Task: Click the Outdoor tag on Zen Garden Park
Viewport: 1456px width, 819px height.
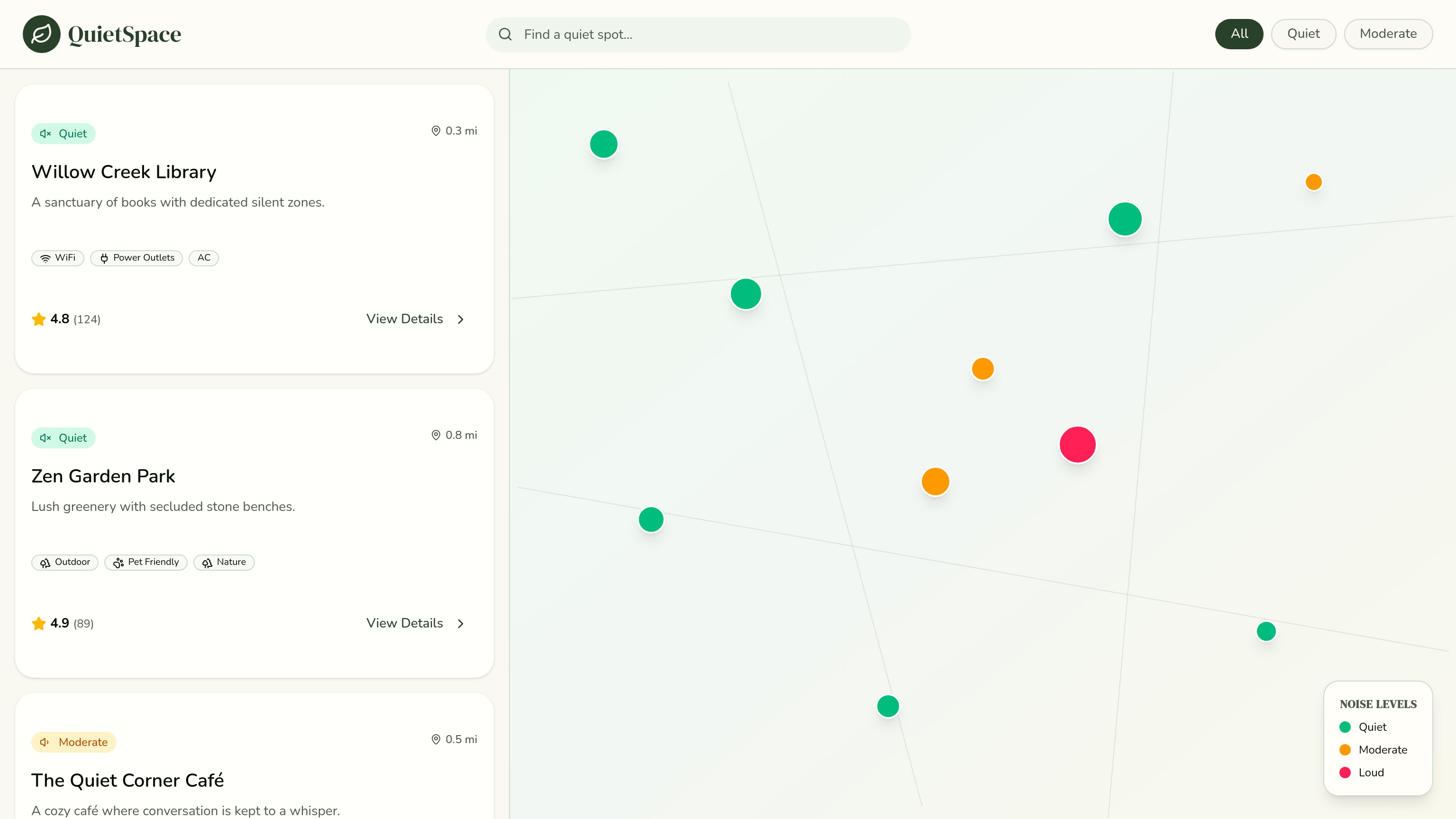Action: point(64,562)
